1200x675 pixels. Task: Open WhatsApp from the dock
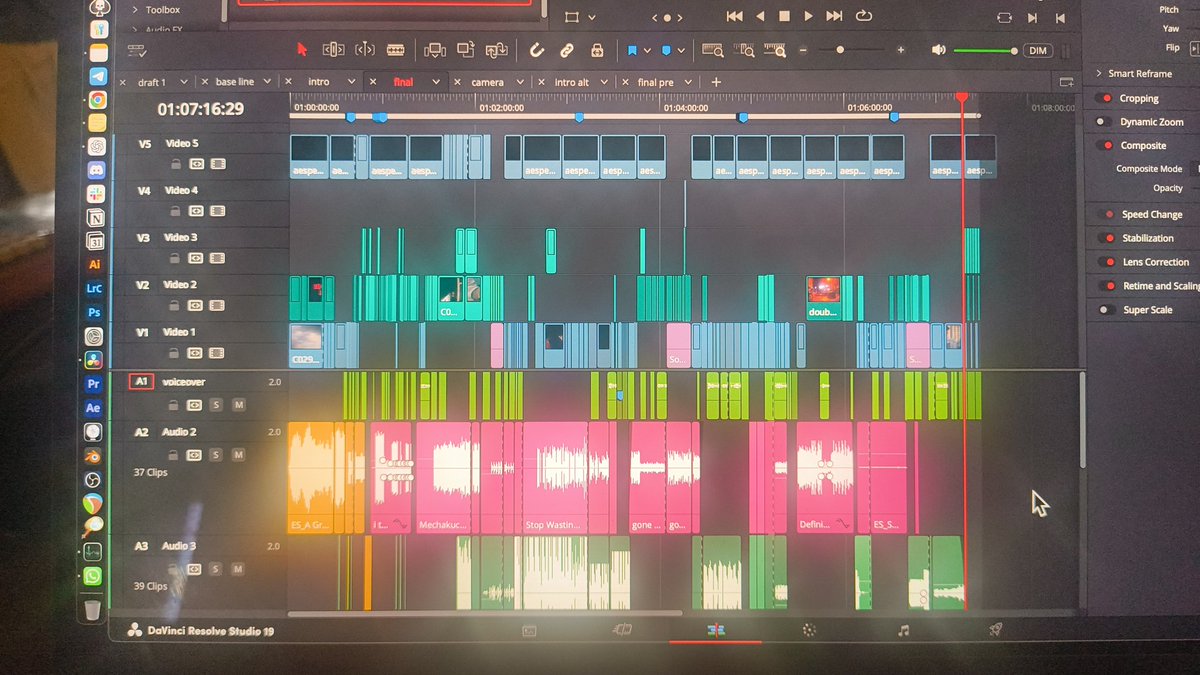point(93,576)
